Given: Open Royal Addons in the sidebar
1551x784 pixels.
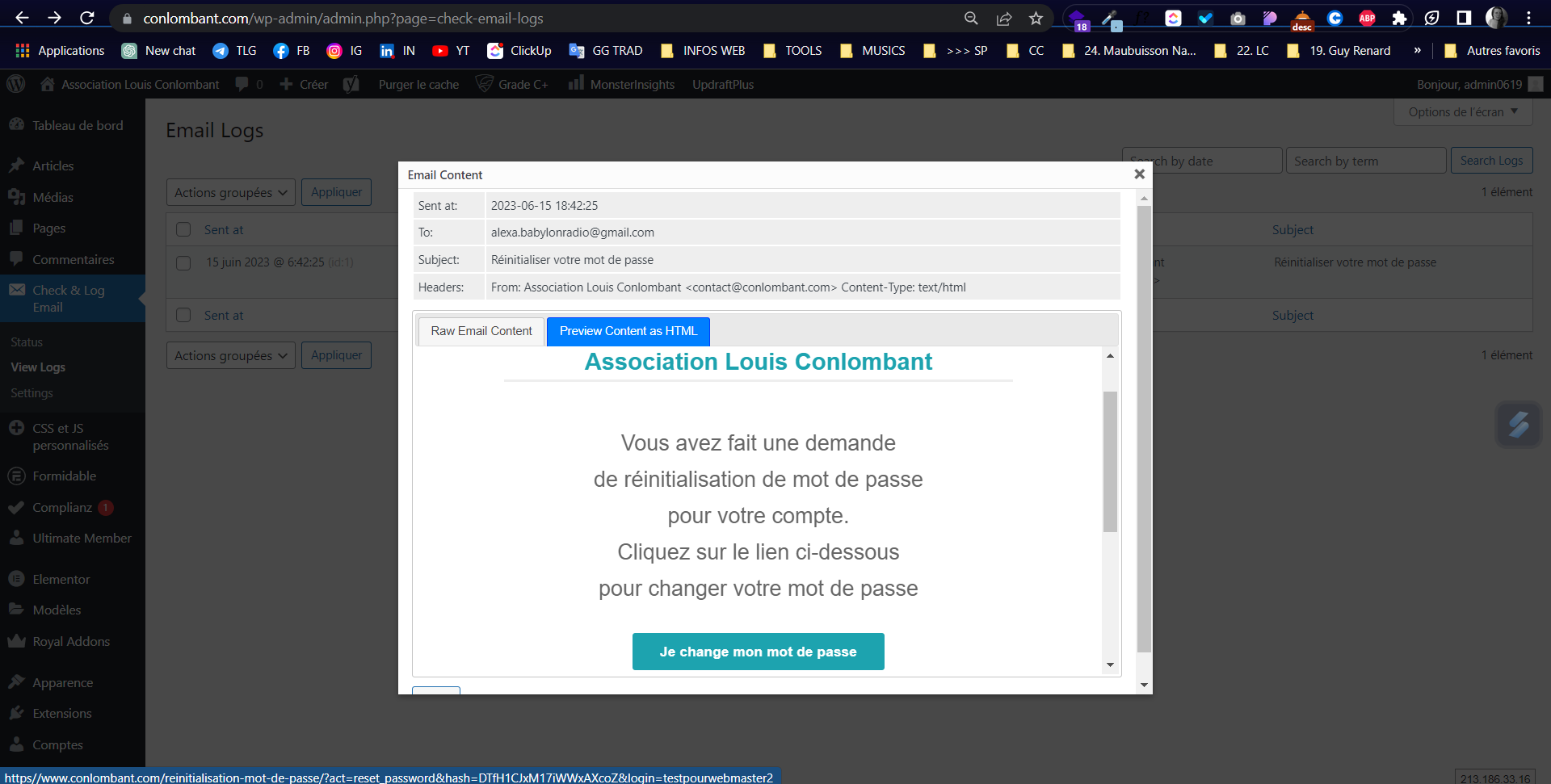Looking at the screenshot, I should [x=73, y=642].
